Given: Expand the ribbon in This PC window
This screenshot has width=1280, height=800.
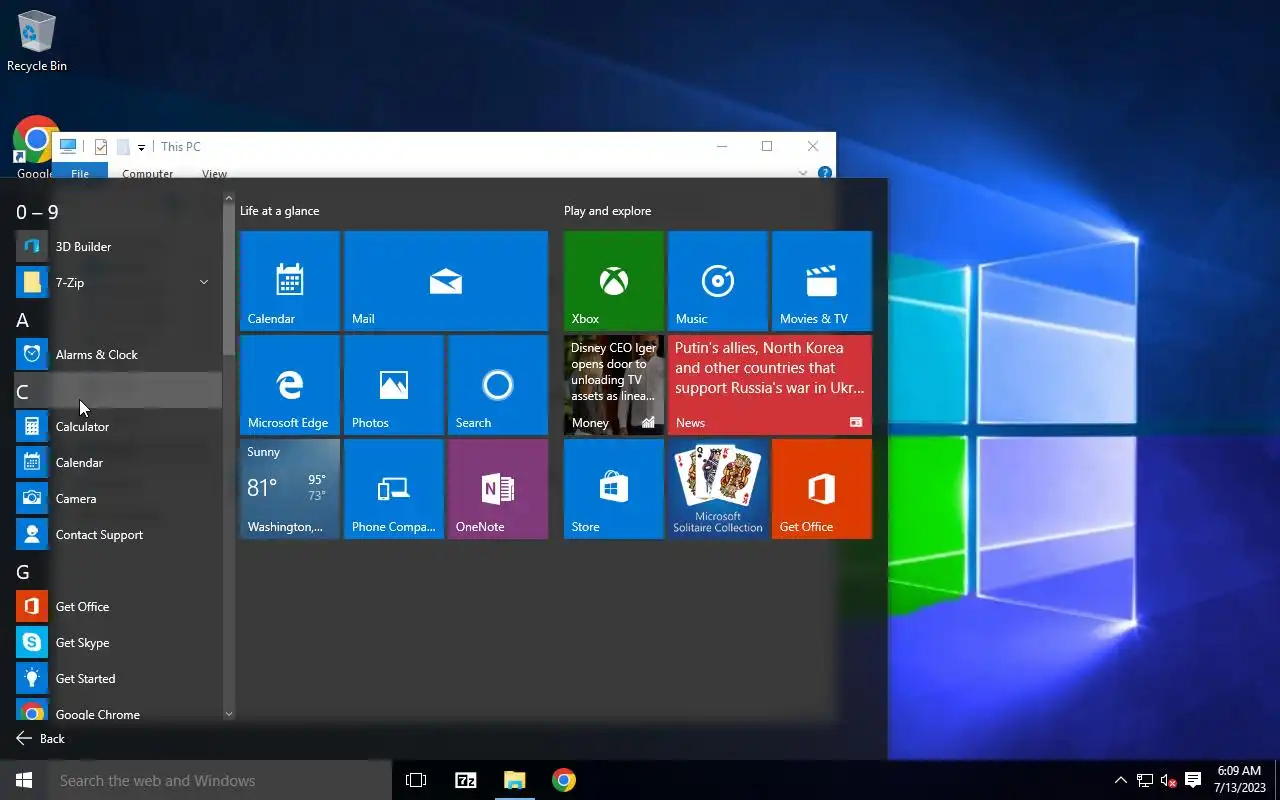Looking at the screenshot, I should 802,173.
